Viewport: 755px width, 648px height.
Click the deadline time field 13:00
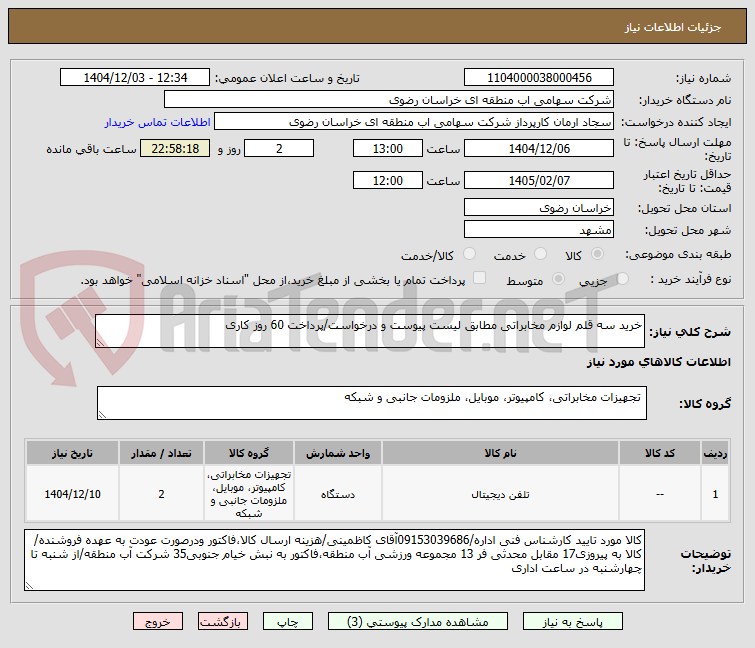point(388,148)
